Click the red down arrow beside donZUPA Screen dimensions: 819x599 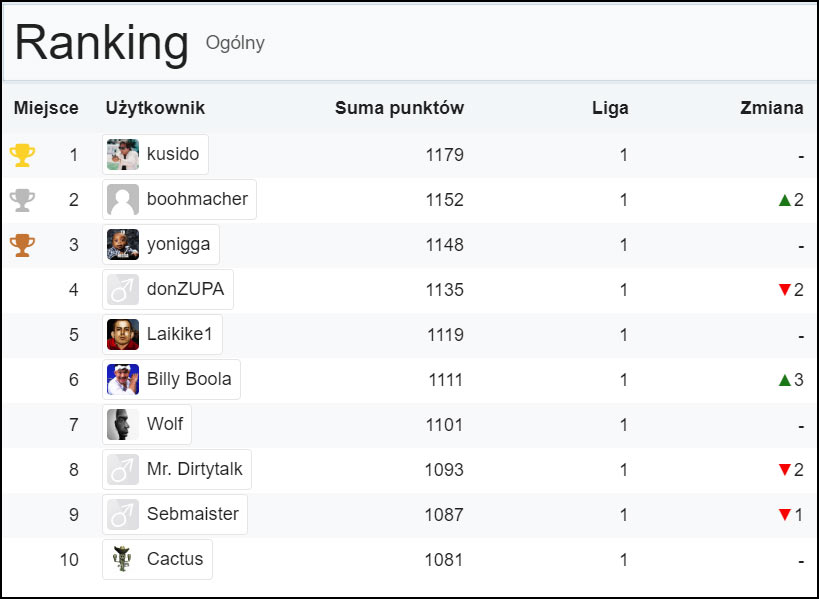(x=785, y=289)
